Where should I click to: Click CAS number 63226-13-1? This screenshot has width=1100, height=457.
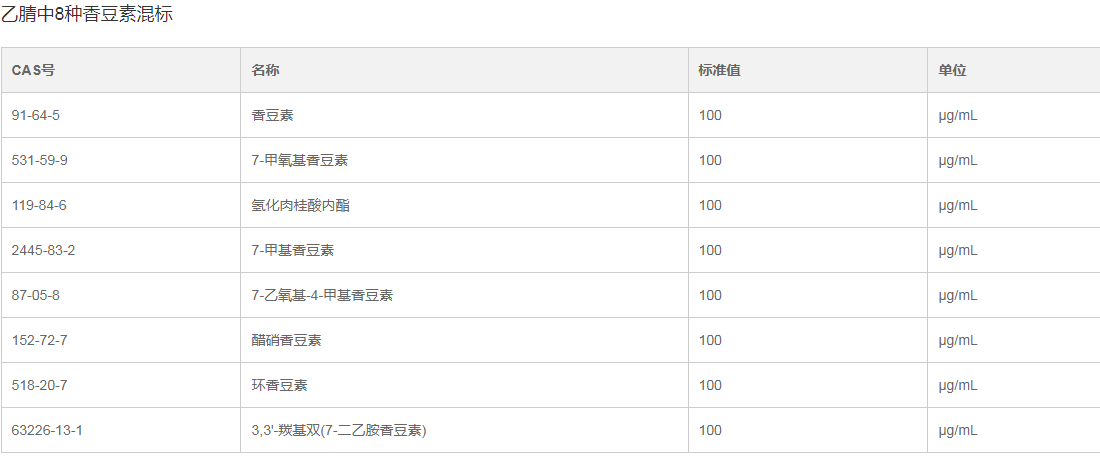coord(47,430)
